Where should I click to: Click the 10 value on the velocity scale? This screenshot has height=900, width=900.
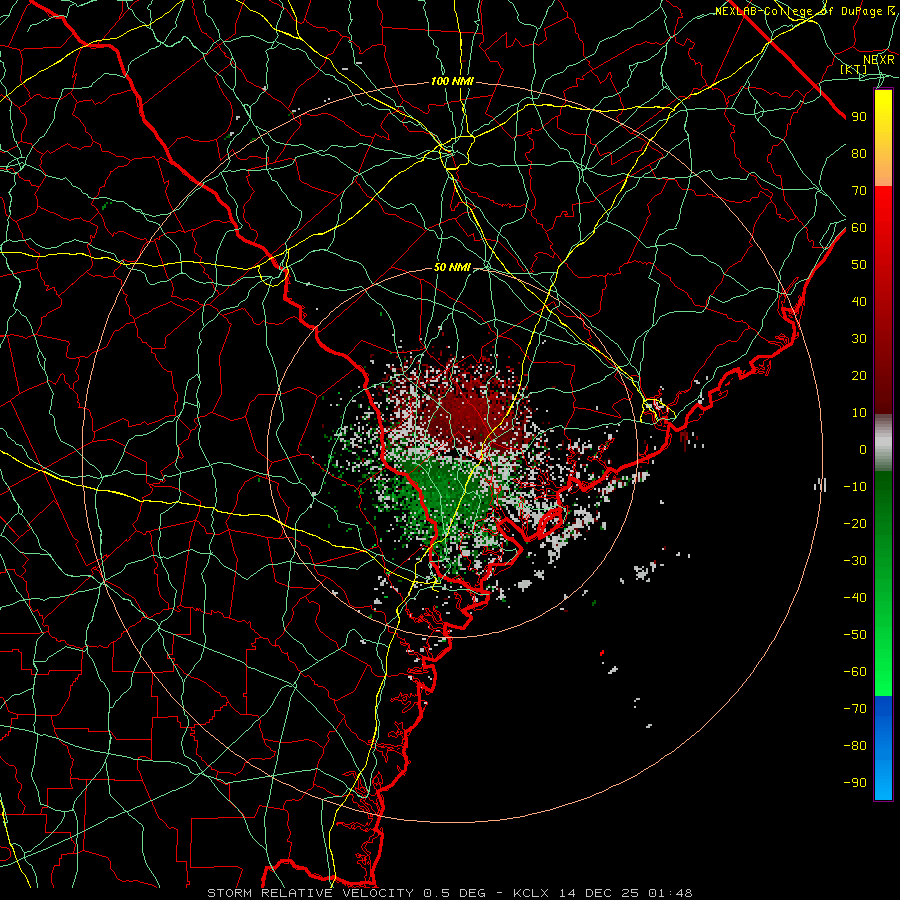[x=859, y=413]
